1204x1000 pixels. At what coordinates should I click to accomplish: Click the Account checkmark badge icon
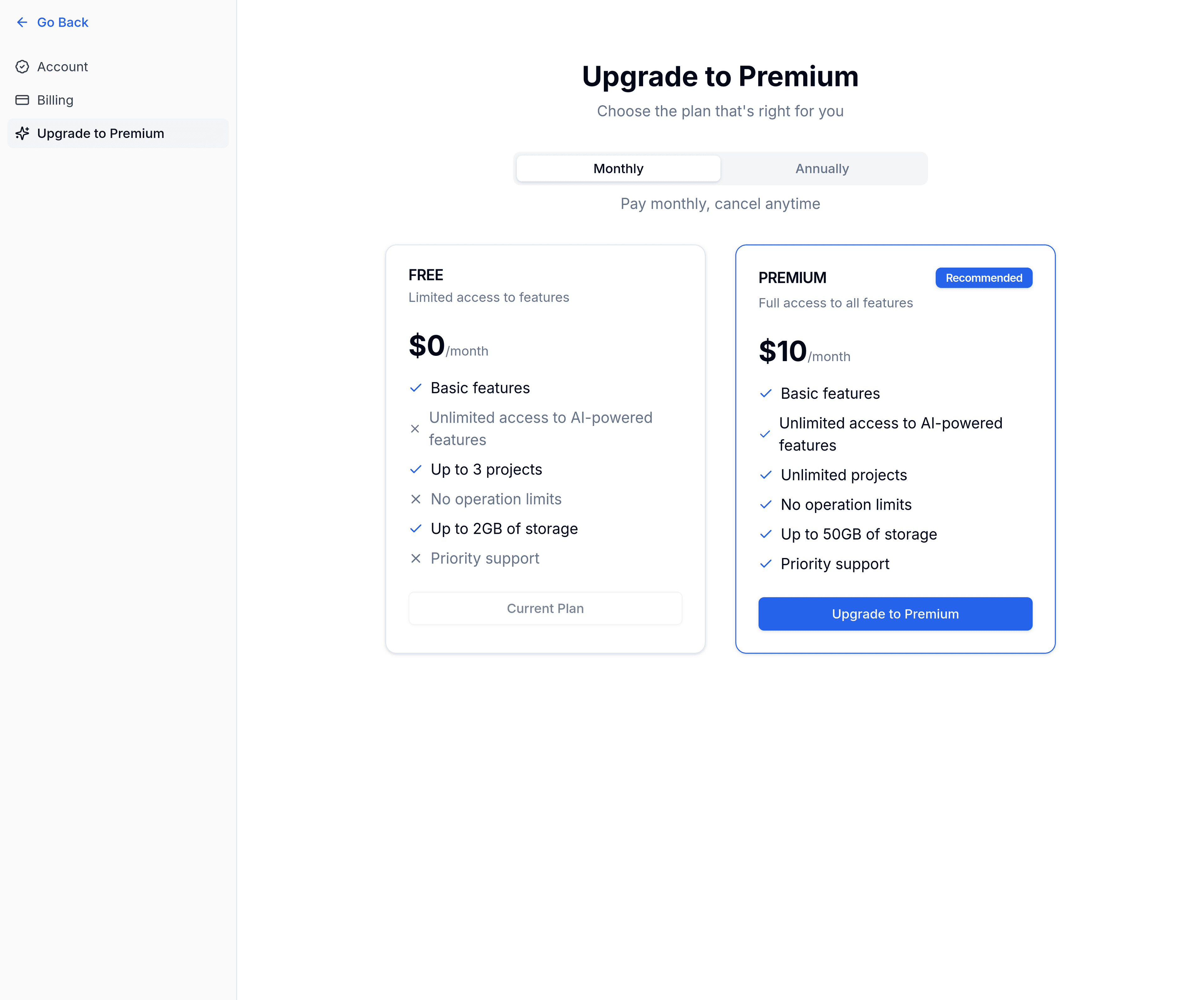[x=22, y=67]
